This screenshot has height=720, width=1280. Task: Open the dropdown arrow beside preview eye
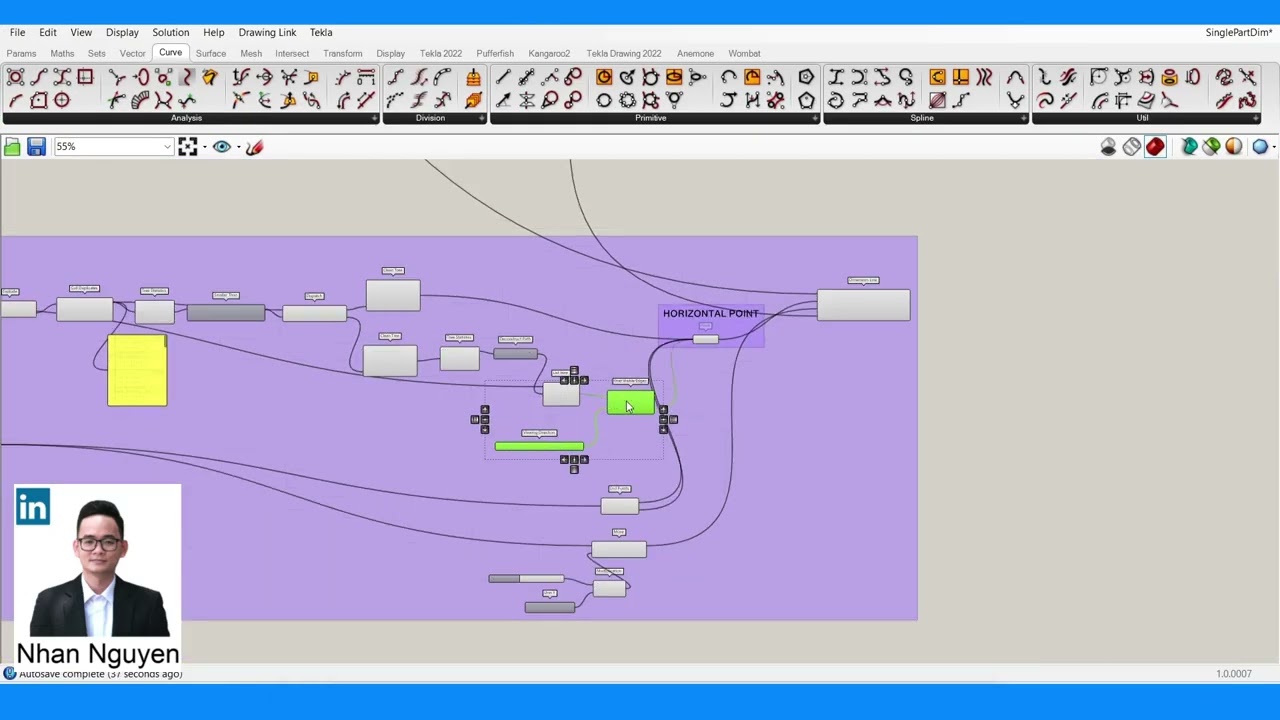[x=238, y=147]
